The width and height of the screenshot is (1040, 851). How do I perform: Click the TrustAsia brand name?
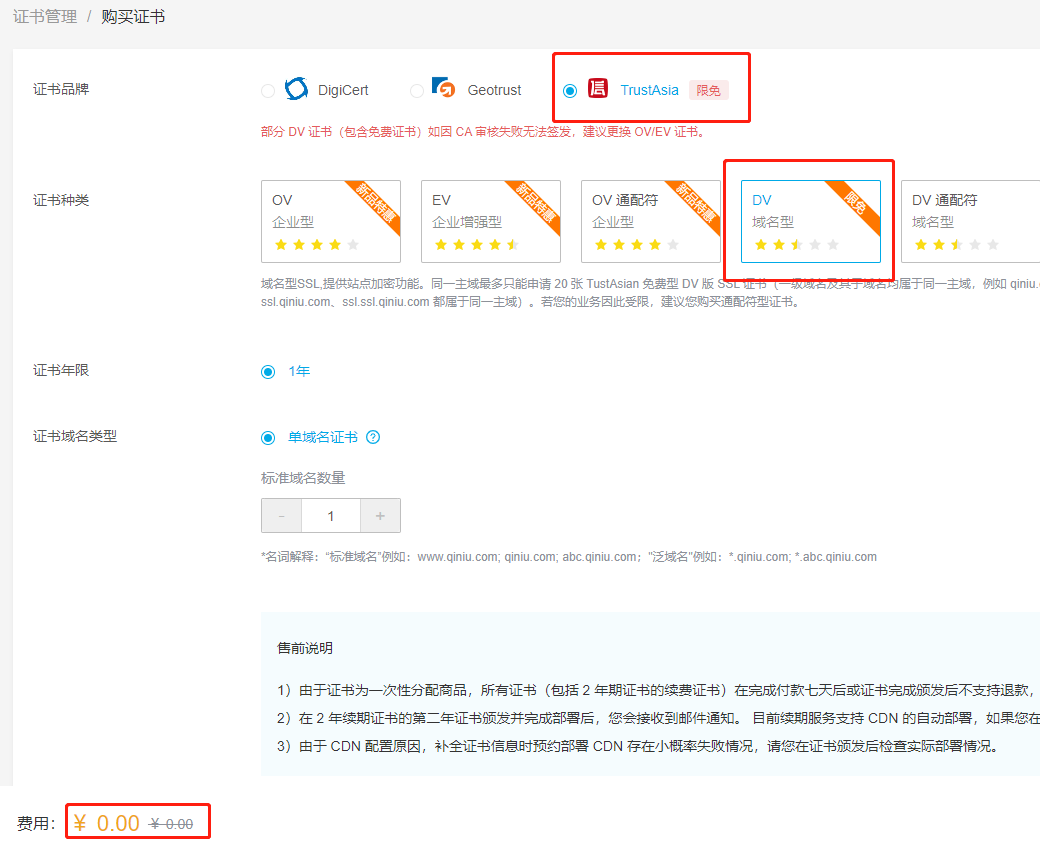[649, 90]
